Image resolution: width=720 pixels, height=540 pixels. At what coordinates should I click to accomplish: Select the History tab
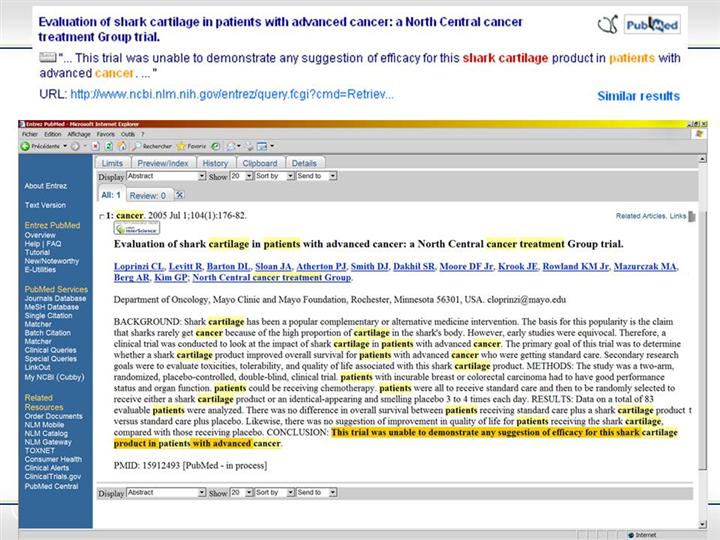(214, 163)
